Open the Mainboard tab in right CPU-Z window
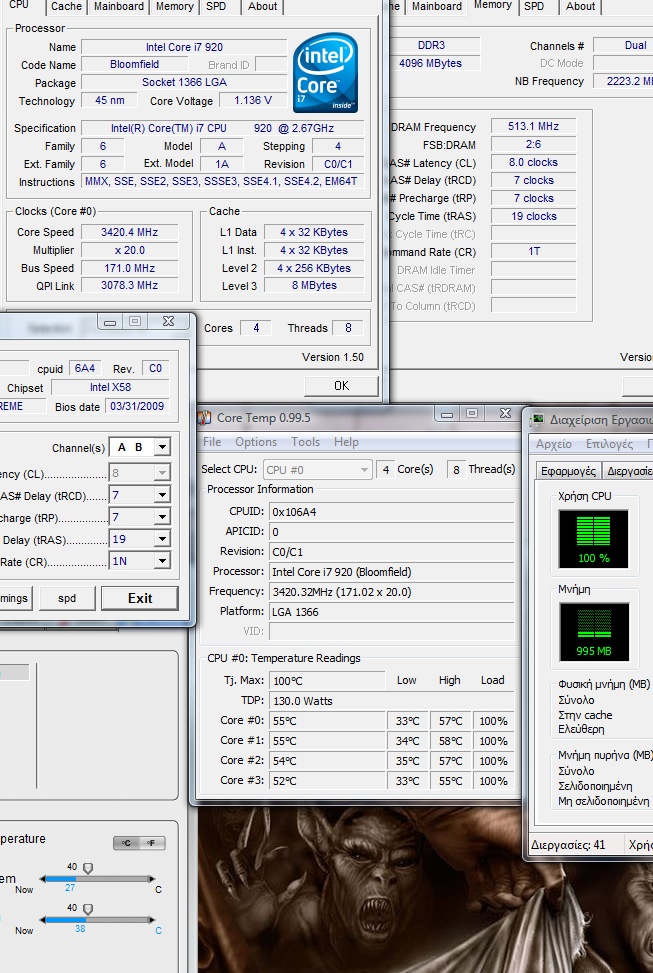The image size is (653, 973). point(436,6)
